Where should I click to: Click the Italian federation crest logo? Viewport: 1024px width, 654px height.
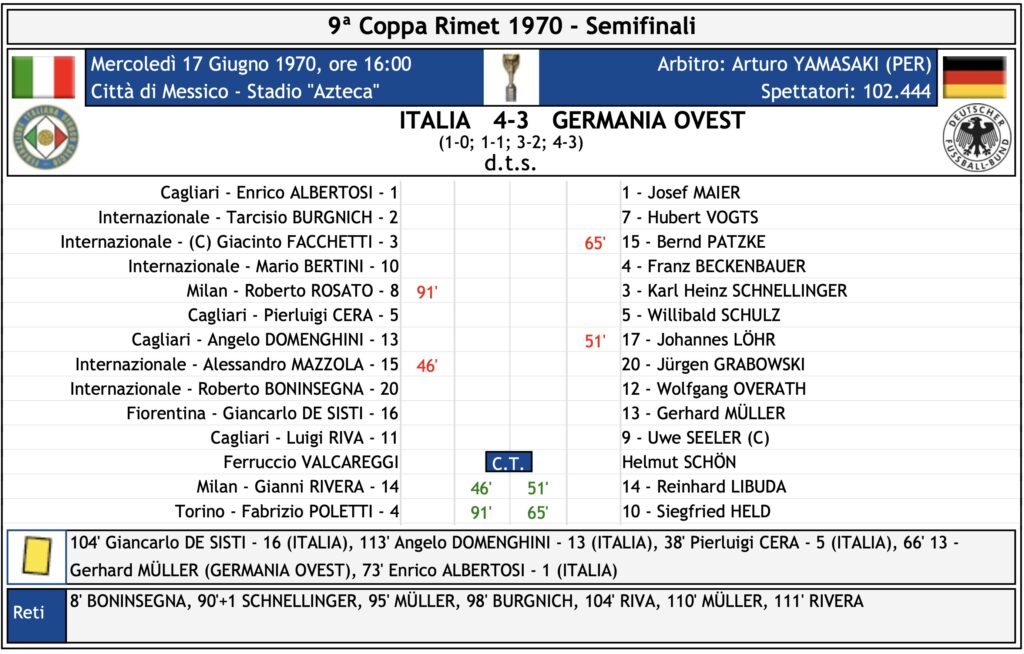(x=46, y=138)
